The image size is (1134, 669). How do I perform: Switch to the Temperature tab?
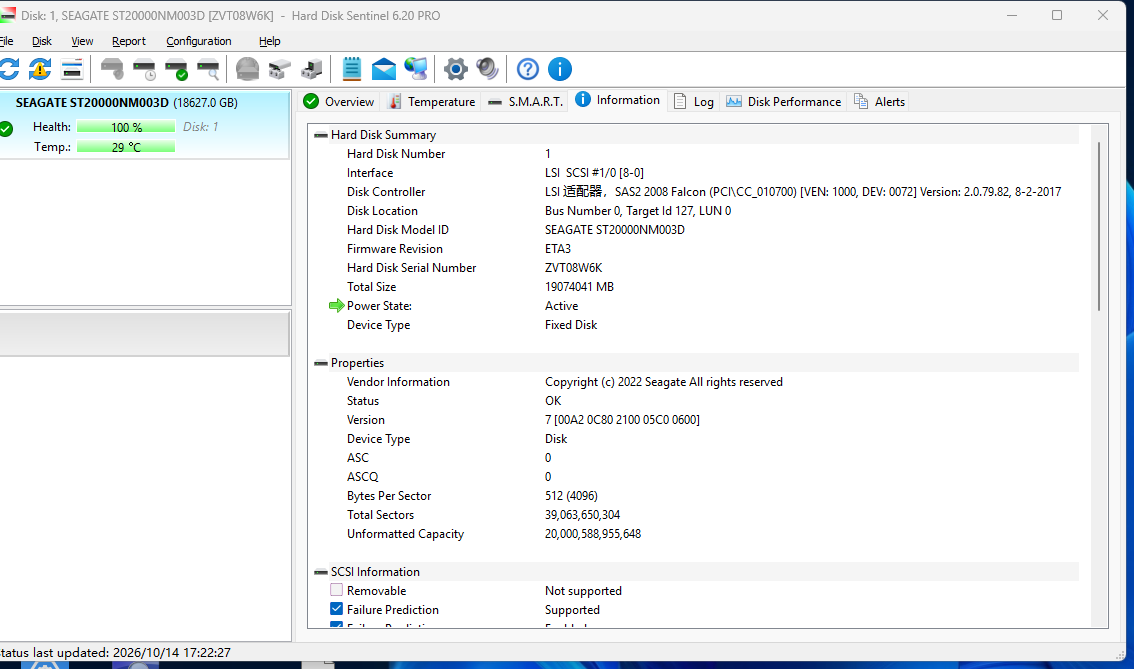[x=432, y=101]
